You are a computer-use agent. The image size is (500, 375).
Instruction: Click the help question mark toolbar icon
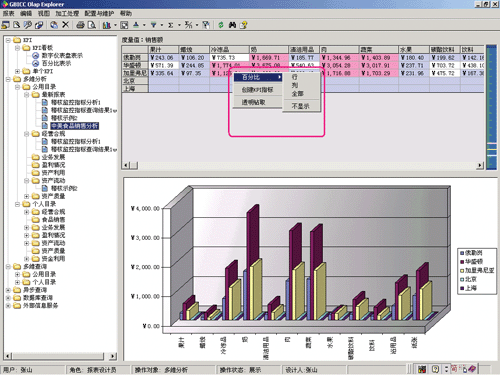pos(244,25)
